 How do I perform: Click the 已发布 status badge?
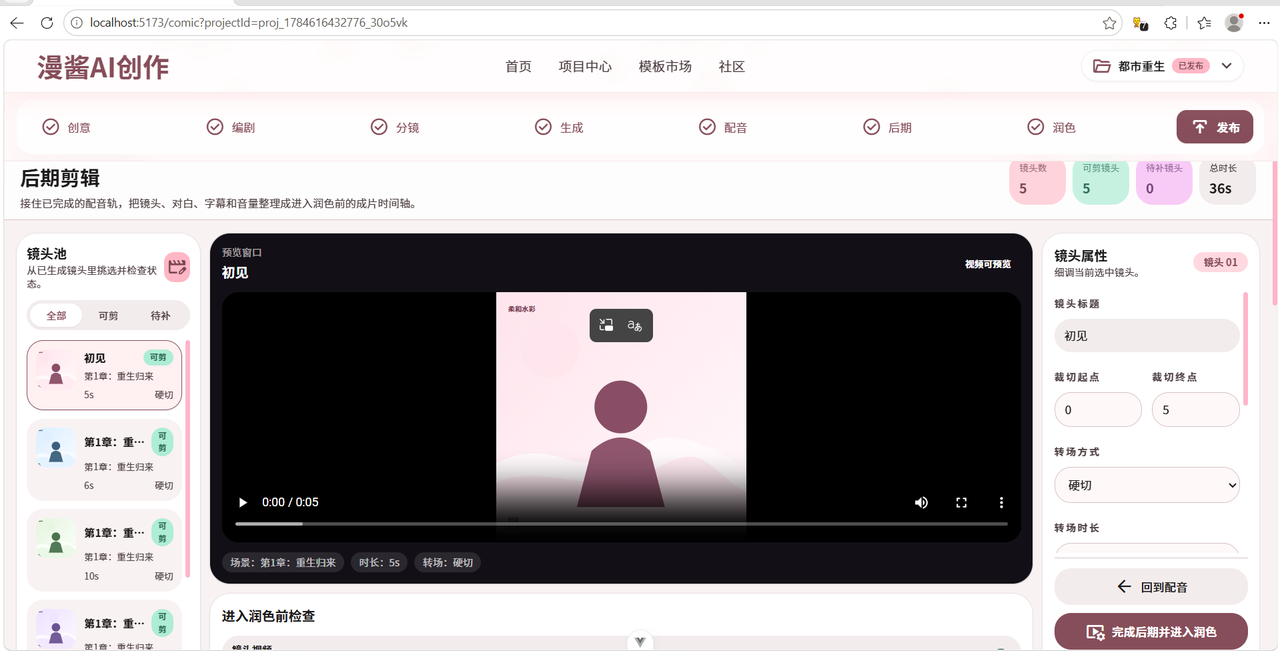click(x=1190, y=66)
